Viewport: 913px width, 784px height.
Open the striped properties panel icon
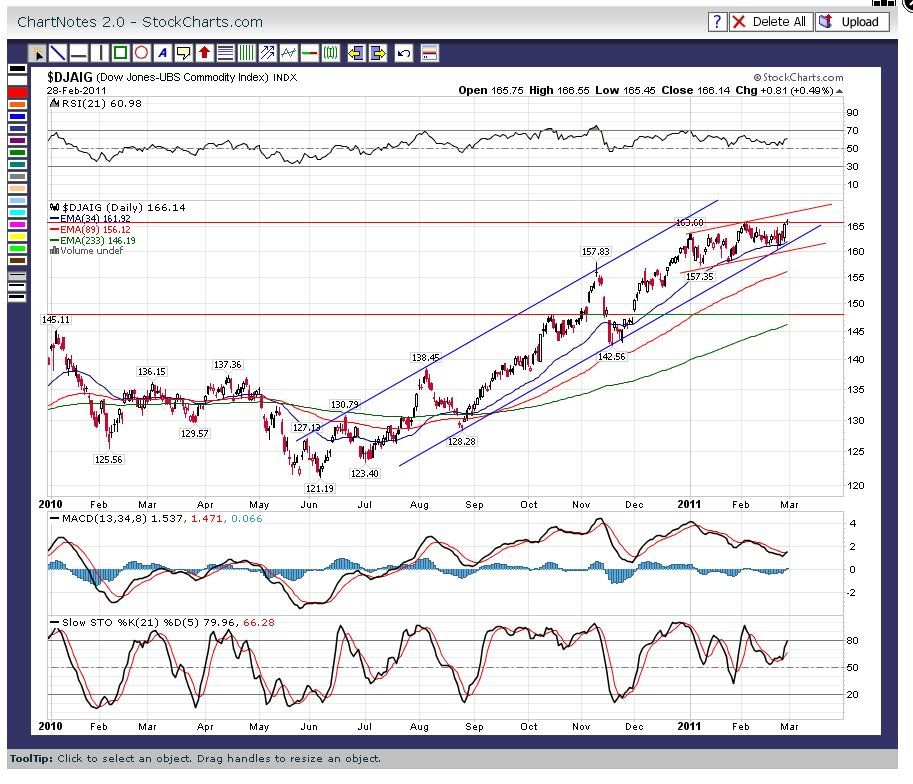430,54
